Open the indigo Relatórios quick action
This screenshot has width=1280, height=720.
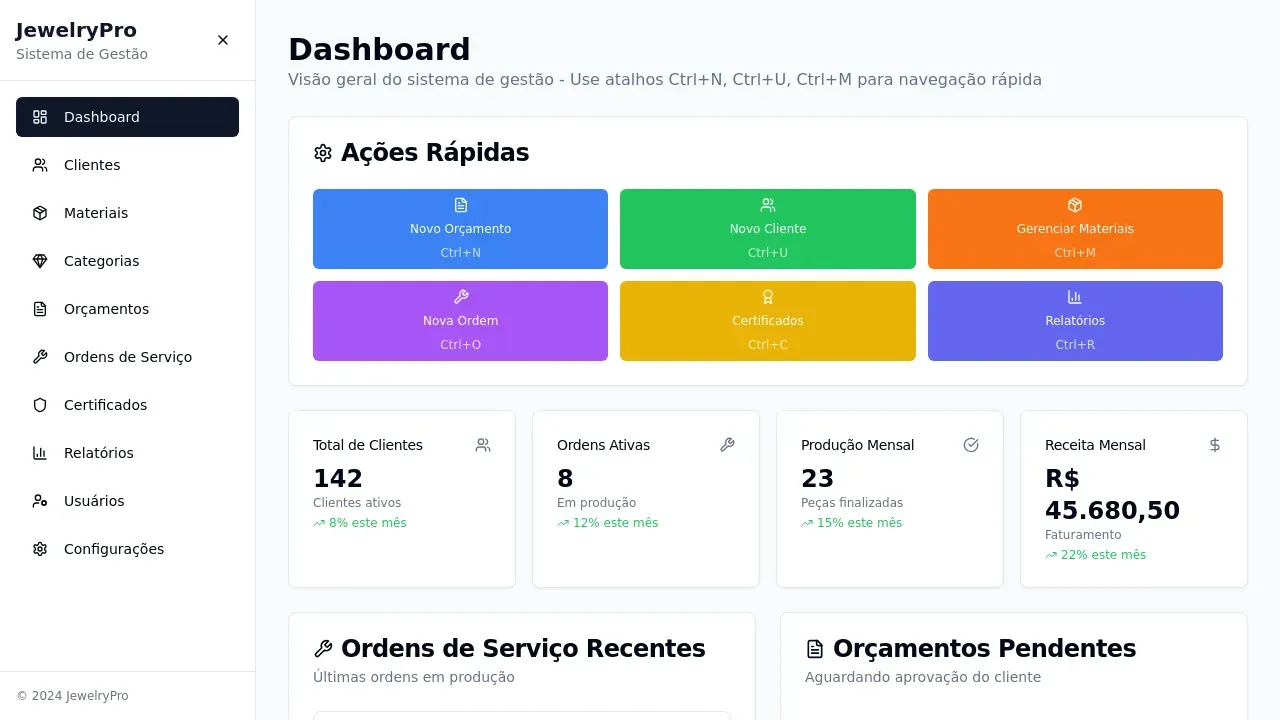[1075, 321]
